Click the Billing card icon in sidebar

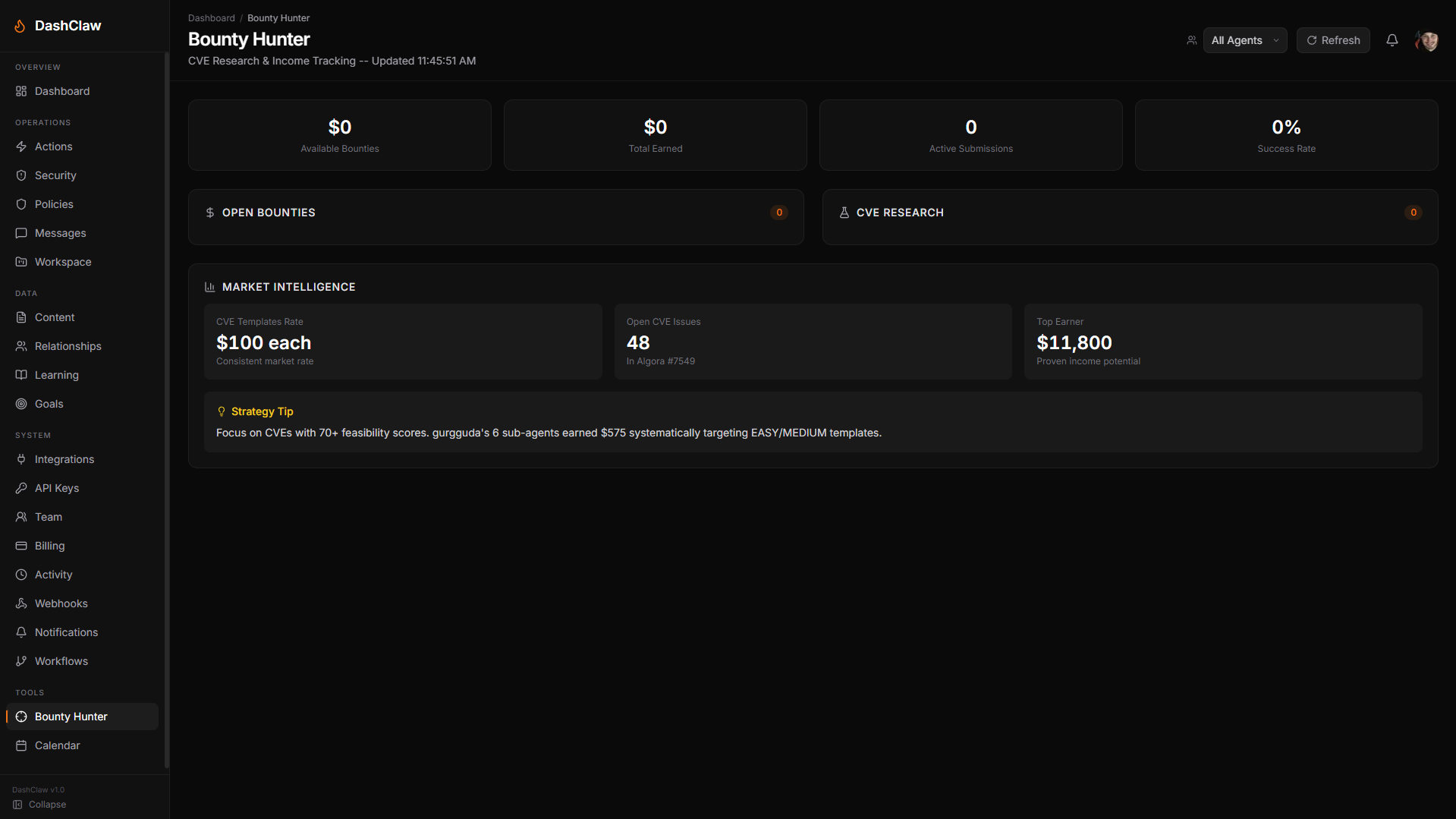(x=21, y=546)
